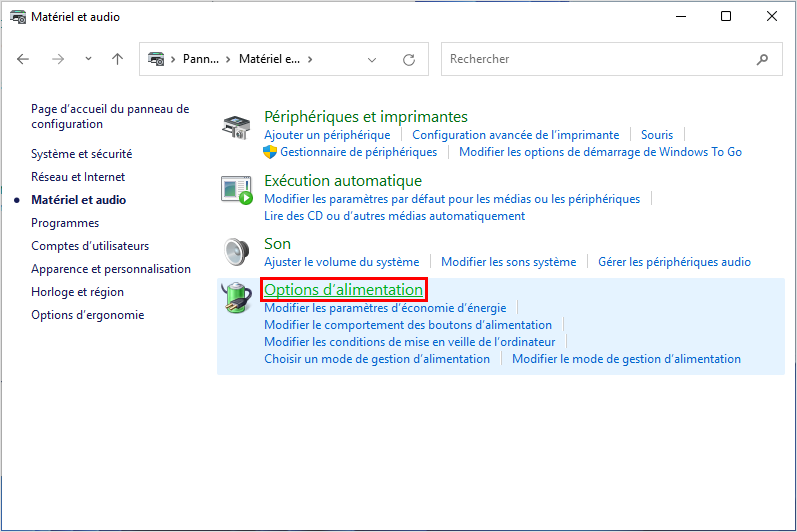Click the Back arrow button
The image size is (797, 532).
[23, 59]
